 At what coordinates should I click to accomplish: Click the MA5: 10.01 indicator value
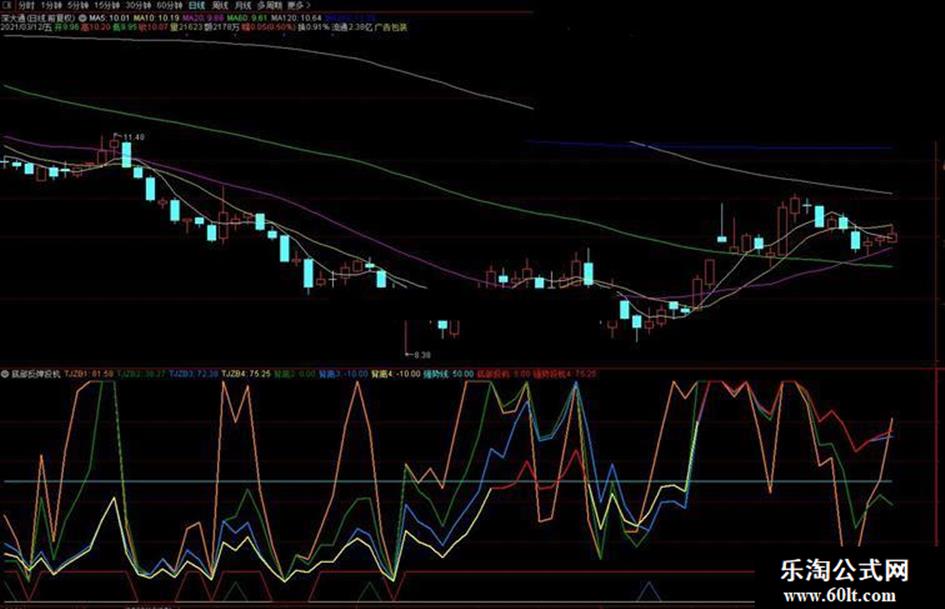tap(109, 18)
